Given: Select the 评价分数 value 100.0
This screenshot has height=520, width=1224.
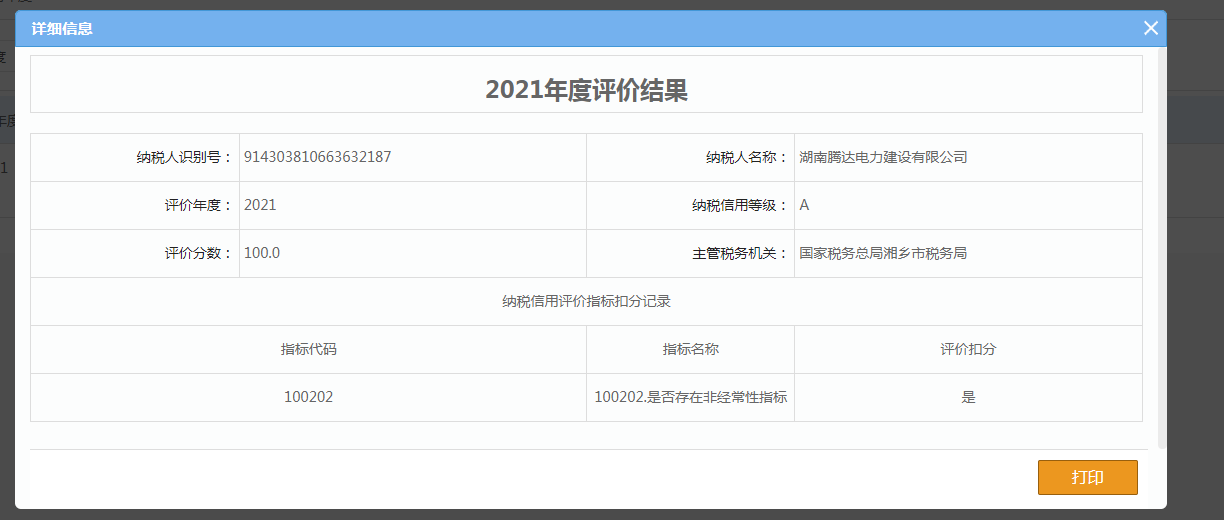Looking at the screenshot, I should click(262, 253).
